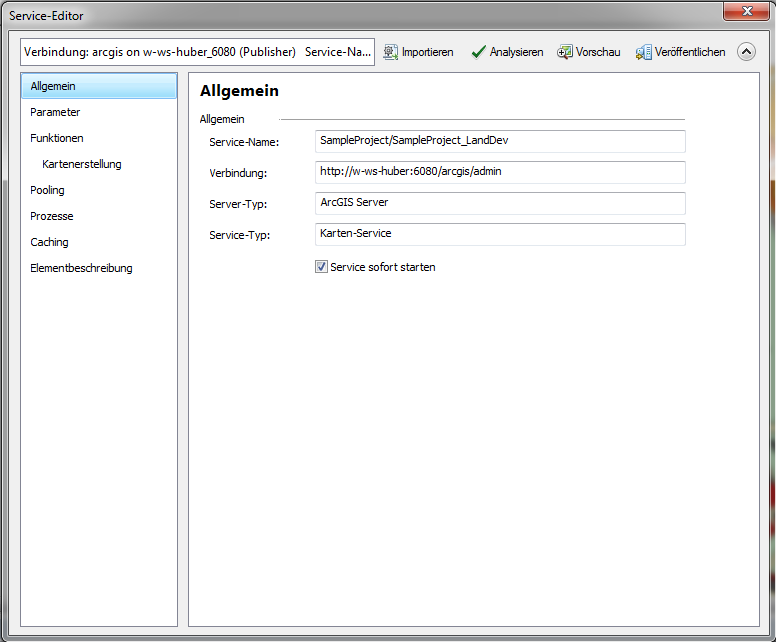Viewport: 776px width, 642px height.
Task: Click the connection info box in toolbar
Action: (197, 52)
